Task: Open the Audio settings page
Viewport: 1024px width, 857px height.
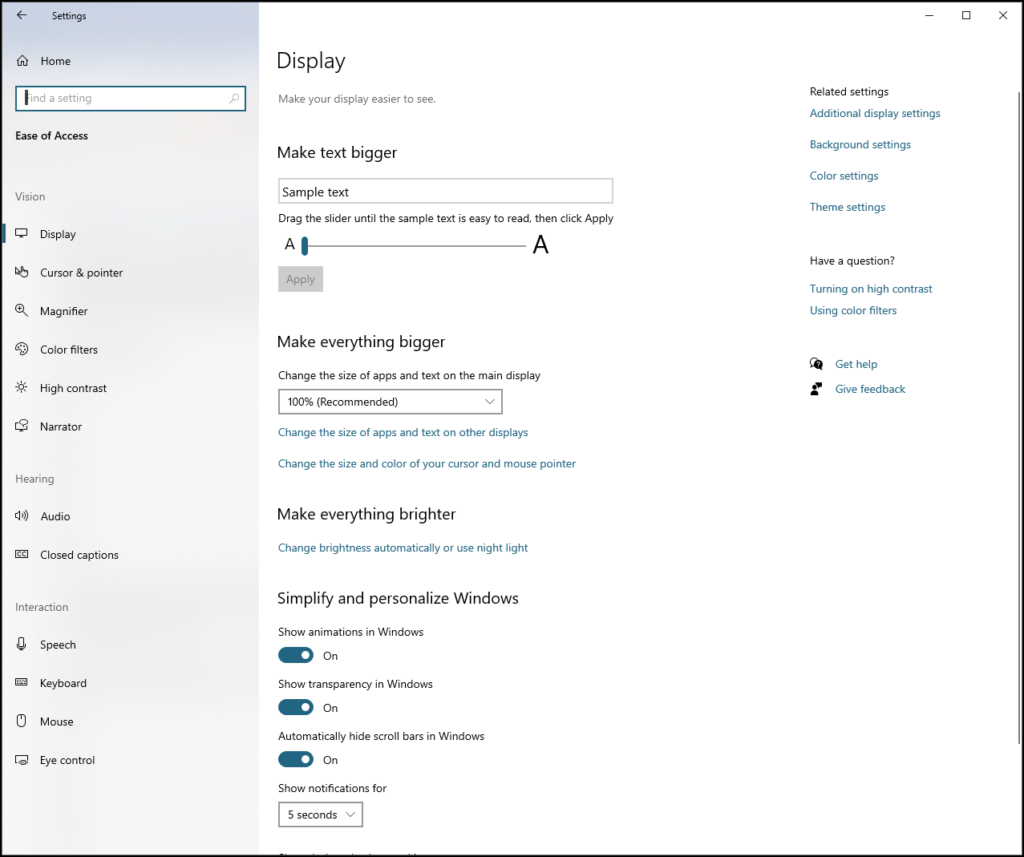Action: [x=55, y=516]
